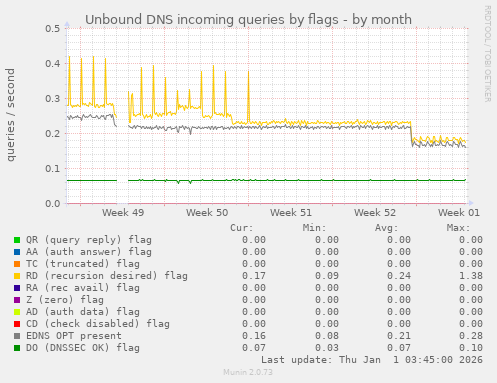497x383 pixels.
Task: Click the 'EDNS OPT present' legend label
Action: point(74,336)
